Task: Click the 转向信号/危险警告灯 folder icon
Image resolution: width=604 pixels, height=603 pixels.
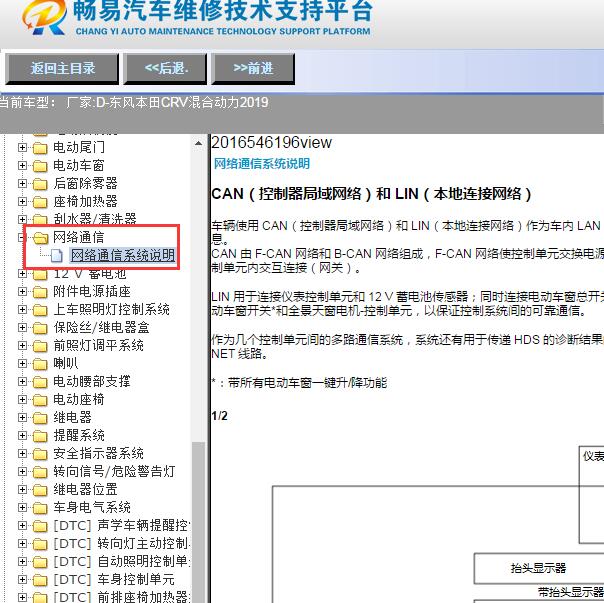Action: tap(40, 472)
